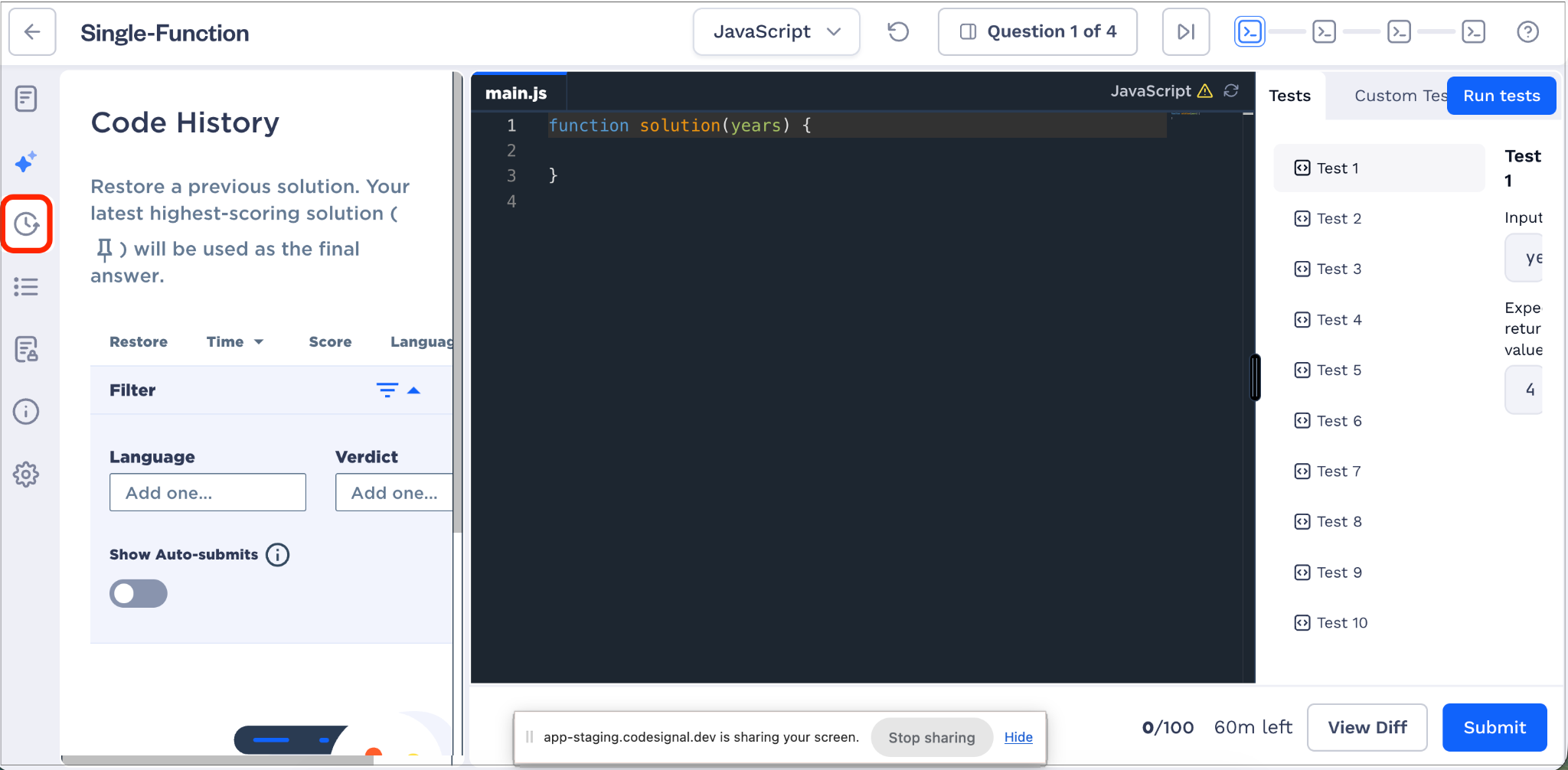Switch to the Custom Tests tab

tap(1400, 96)
